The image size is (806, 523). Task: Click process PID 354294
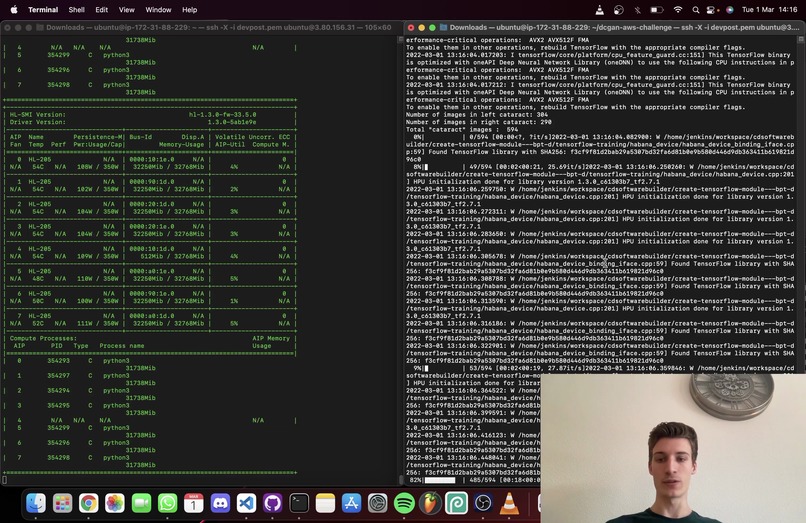pos(58,391)
